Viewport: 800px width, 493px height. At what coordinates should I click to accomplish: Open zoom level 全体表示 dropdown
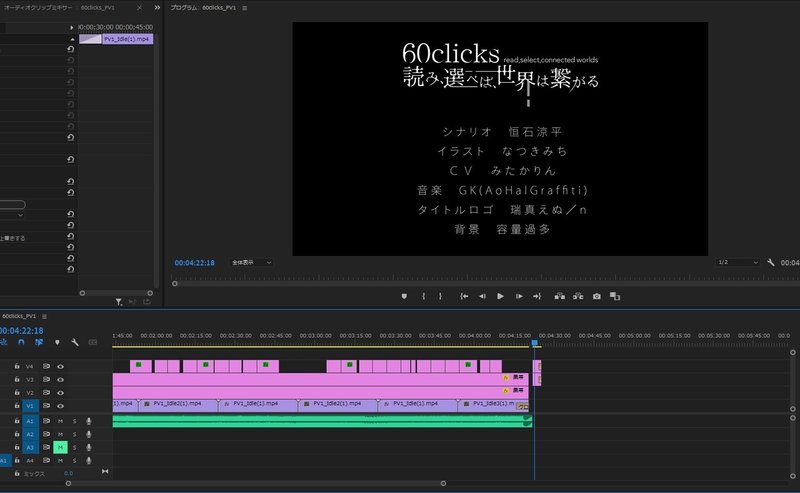[251, 262]
